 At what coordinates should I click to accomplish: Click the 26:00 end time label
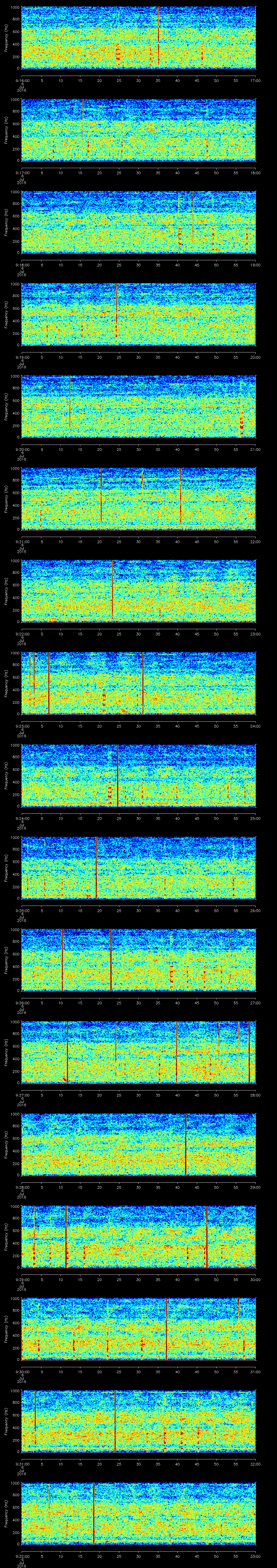pyautogui.click(x=256, y=910)
